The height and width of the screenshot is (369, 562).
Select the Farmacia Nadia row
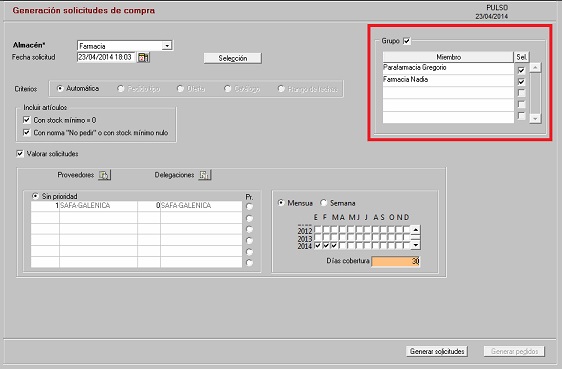[448, 80]
